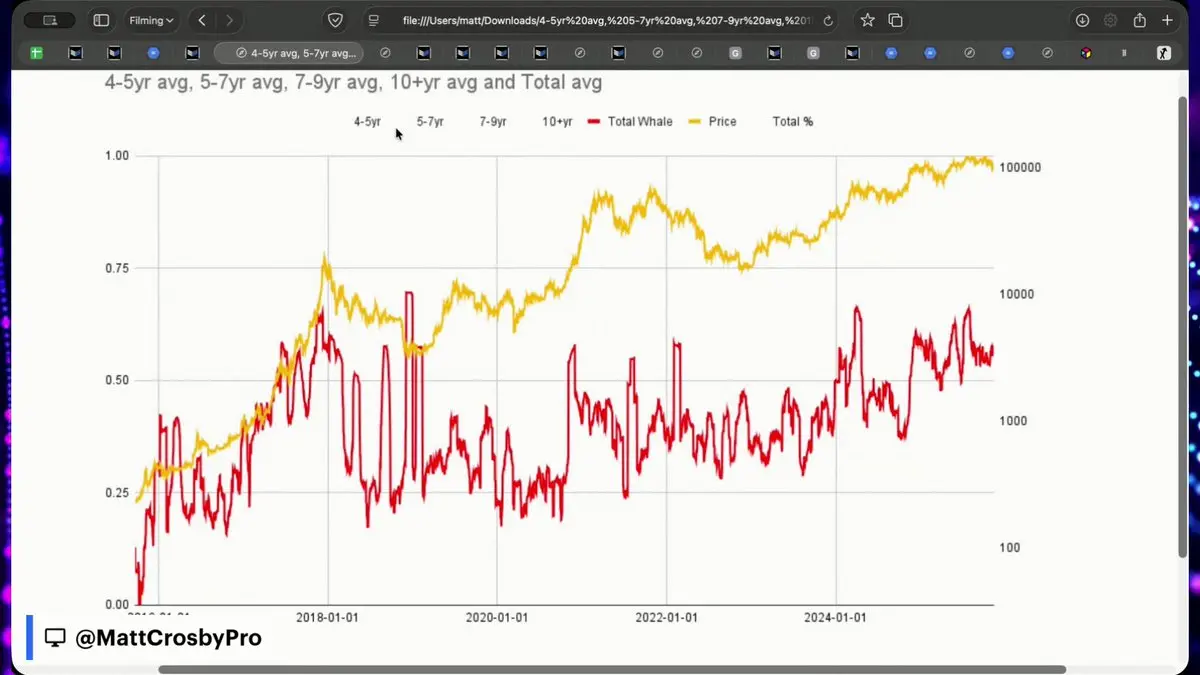Open a new tab with plus icon

(1167, 20)
